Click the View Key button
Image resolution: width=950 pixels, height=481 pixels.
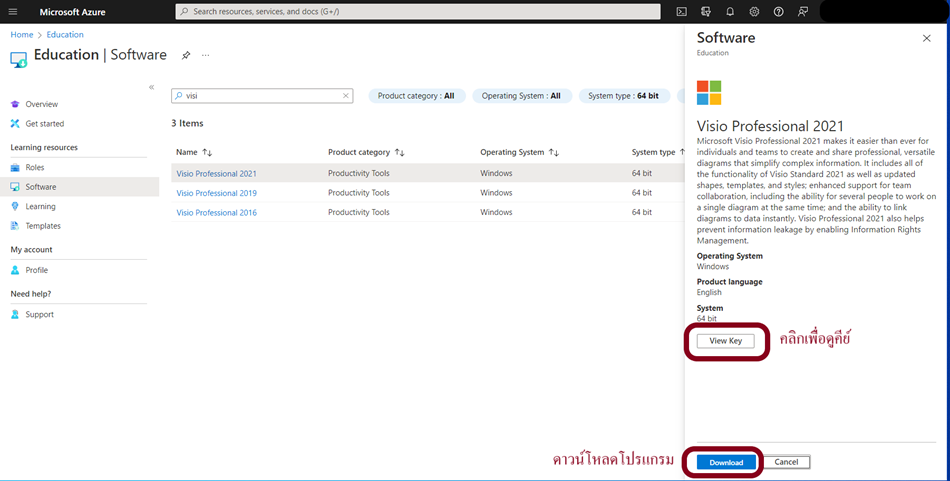pyautogui.click(x=725, y=341)
